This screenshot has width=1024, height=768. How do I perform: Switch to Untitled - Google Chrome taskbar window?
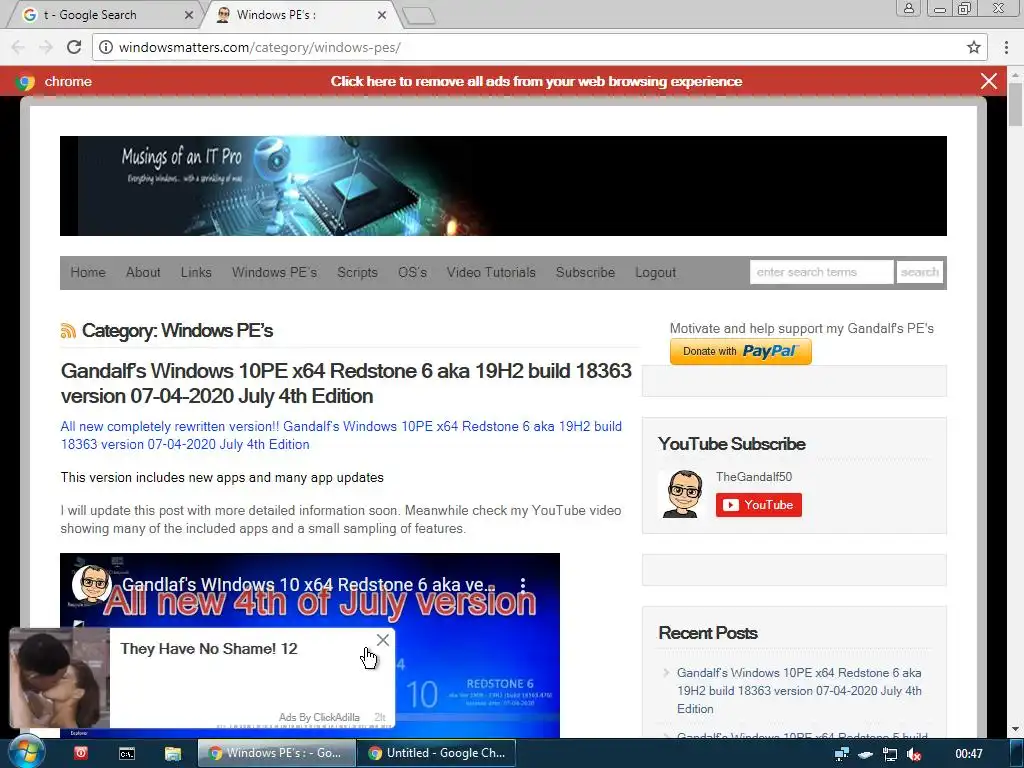pos(437,753)
